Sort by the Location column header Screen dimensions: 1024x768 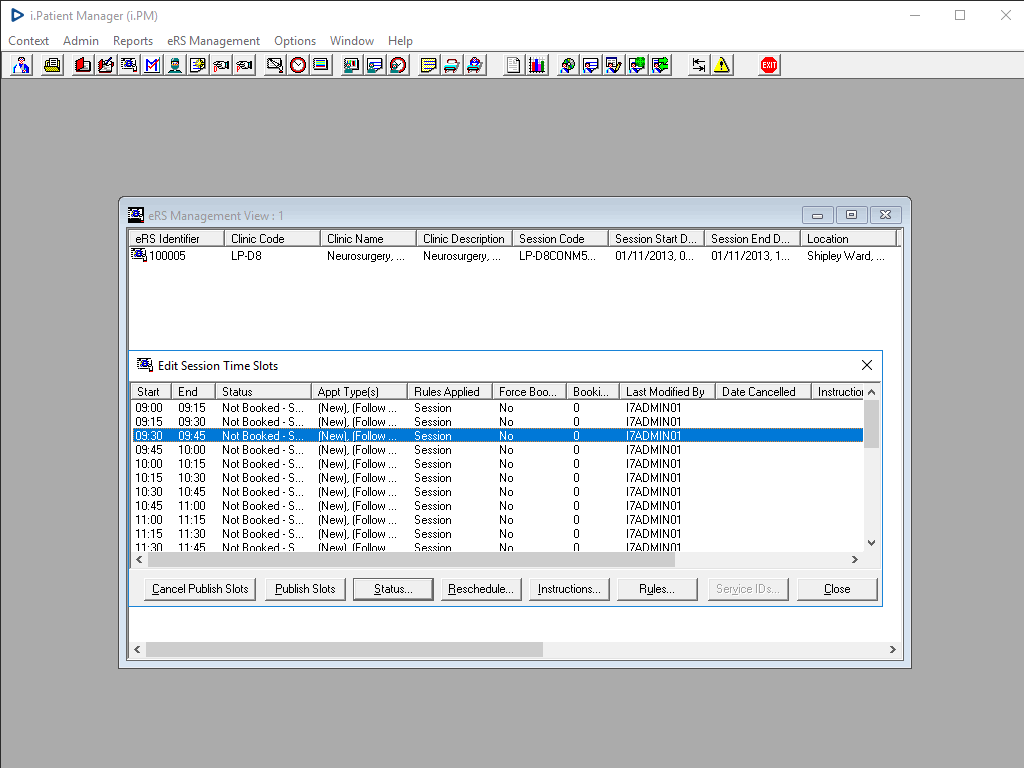848,239
